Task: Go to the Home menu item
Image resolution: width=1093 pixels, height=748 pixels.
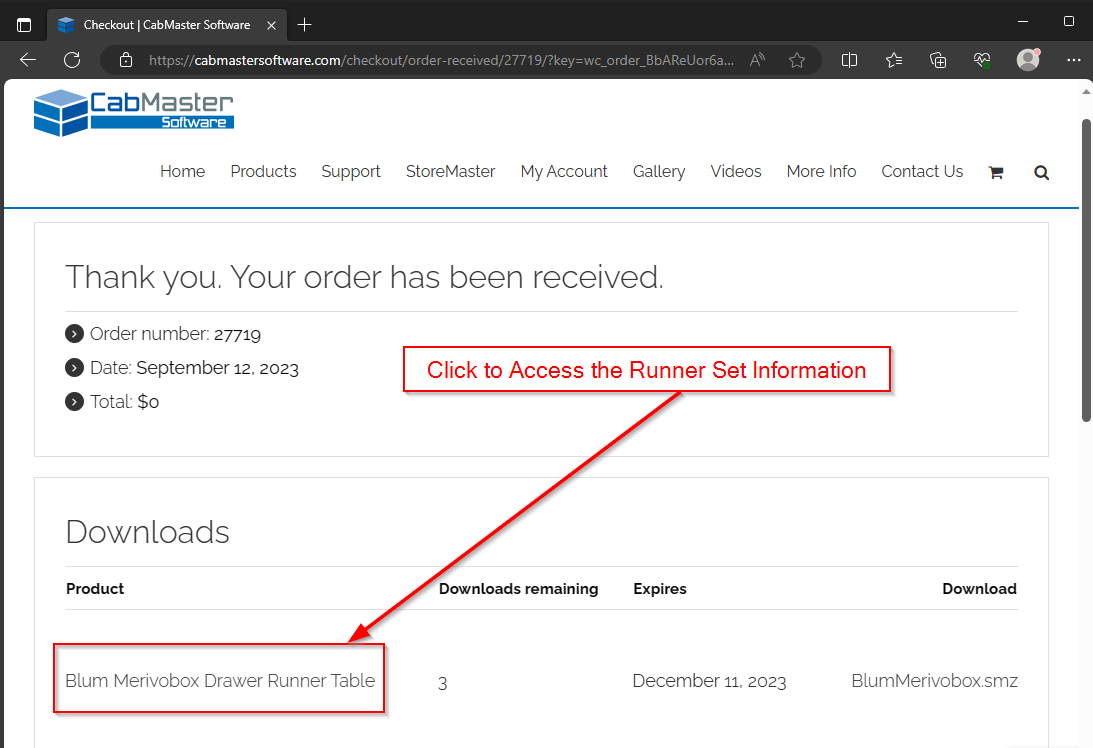Action: [183, 171]
